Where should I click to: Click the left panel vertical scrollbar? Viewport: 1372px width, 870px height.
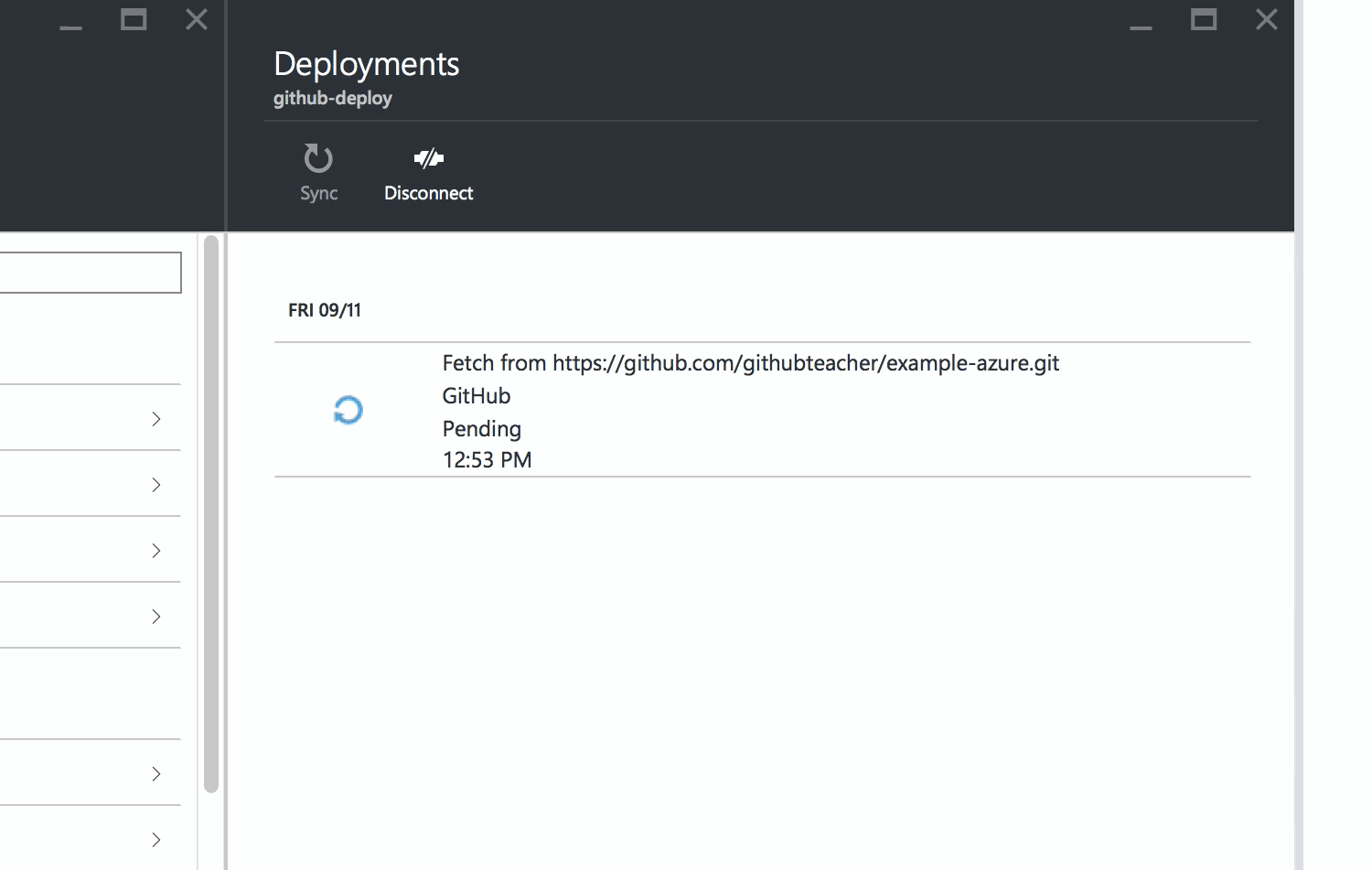[x=211, y=512]
